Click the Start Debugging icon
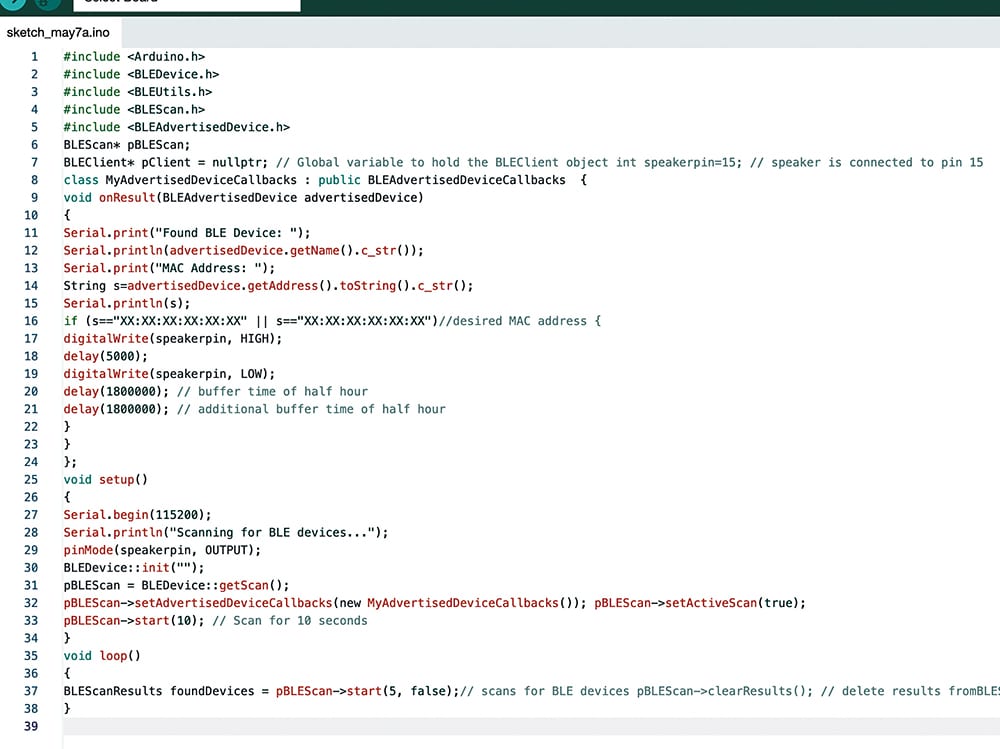Image resolution: width=1000 pixels, height=749 pixels. coord(44,2)
